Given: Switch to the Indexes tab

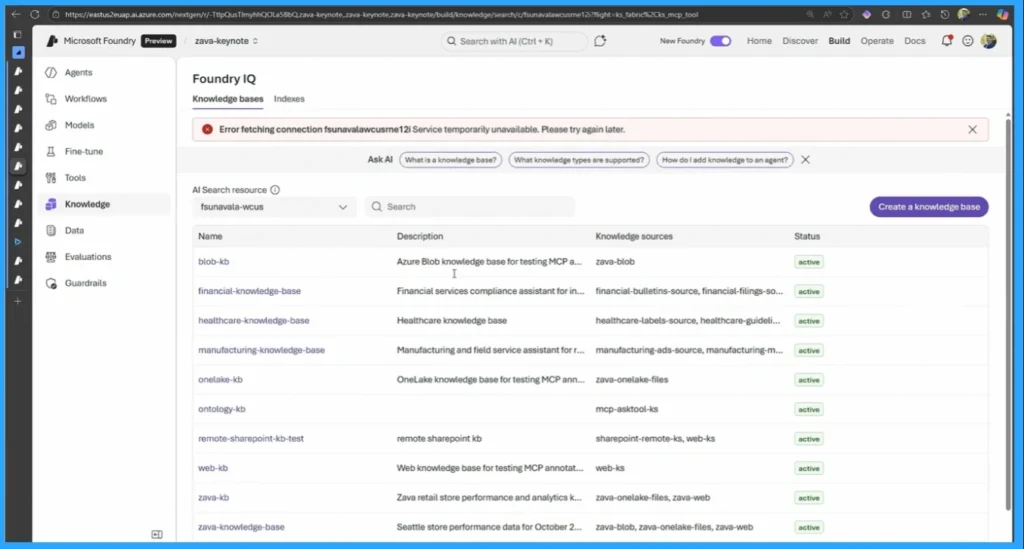Looking at the screenshot, I should pyautogui.click(x=289, y=99).
